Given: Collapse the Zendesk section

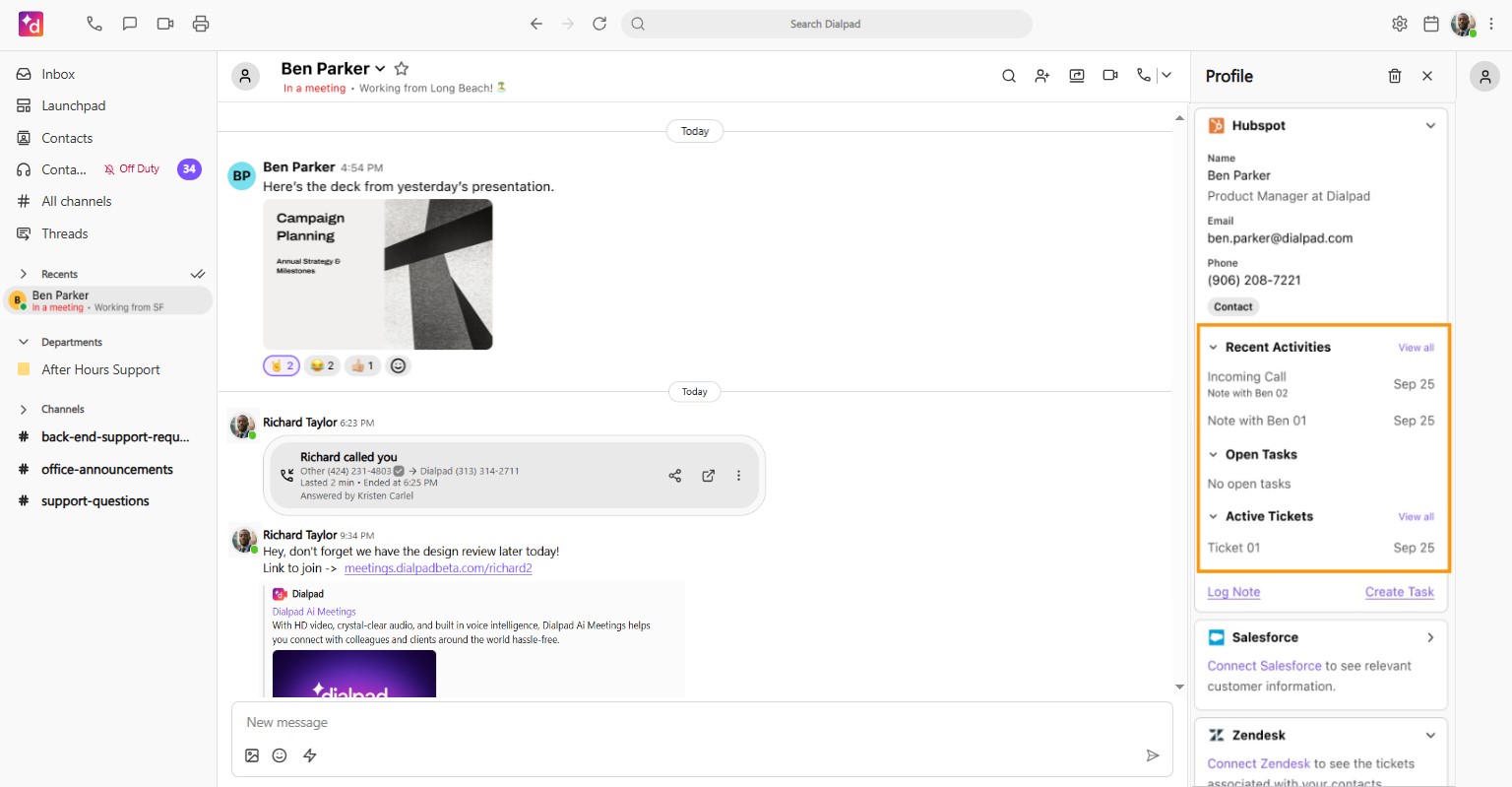Looking at the screenshot, I should tap(1430, 736).
